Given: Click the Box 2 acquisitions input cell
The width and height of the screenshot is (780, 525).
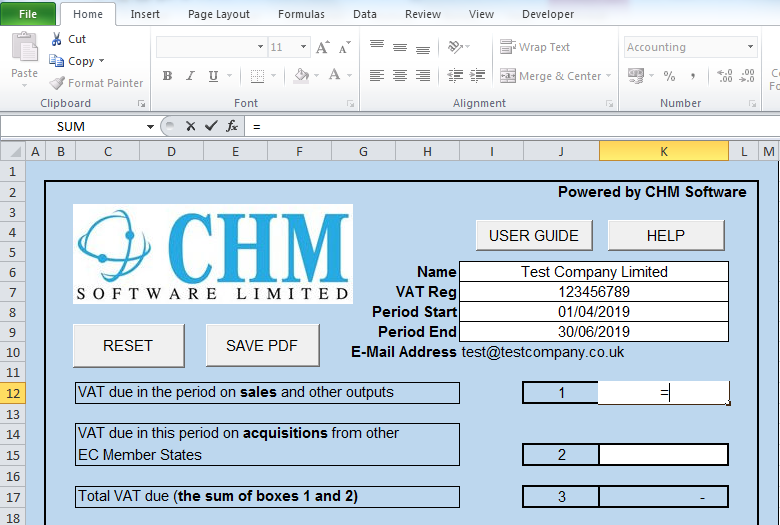Looking at the screenshot, I should [x=663, y=455].
